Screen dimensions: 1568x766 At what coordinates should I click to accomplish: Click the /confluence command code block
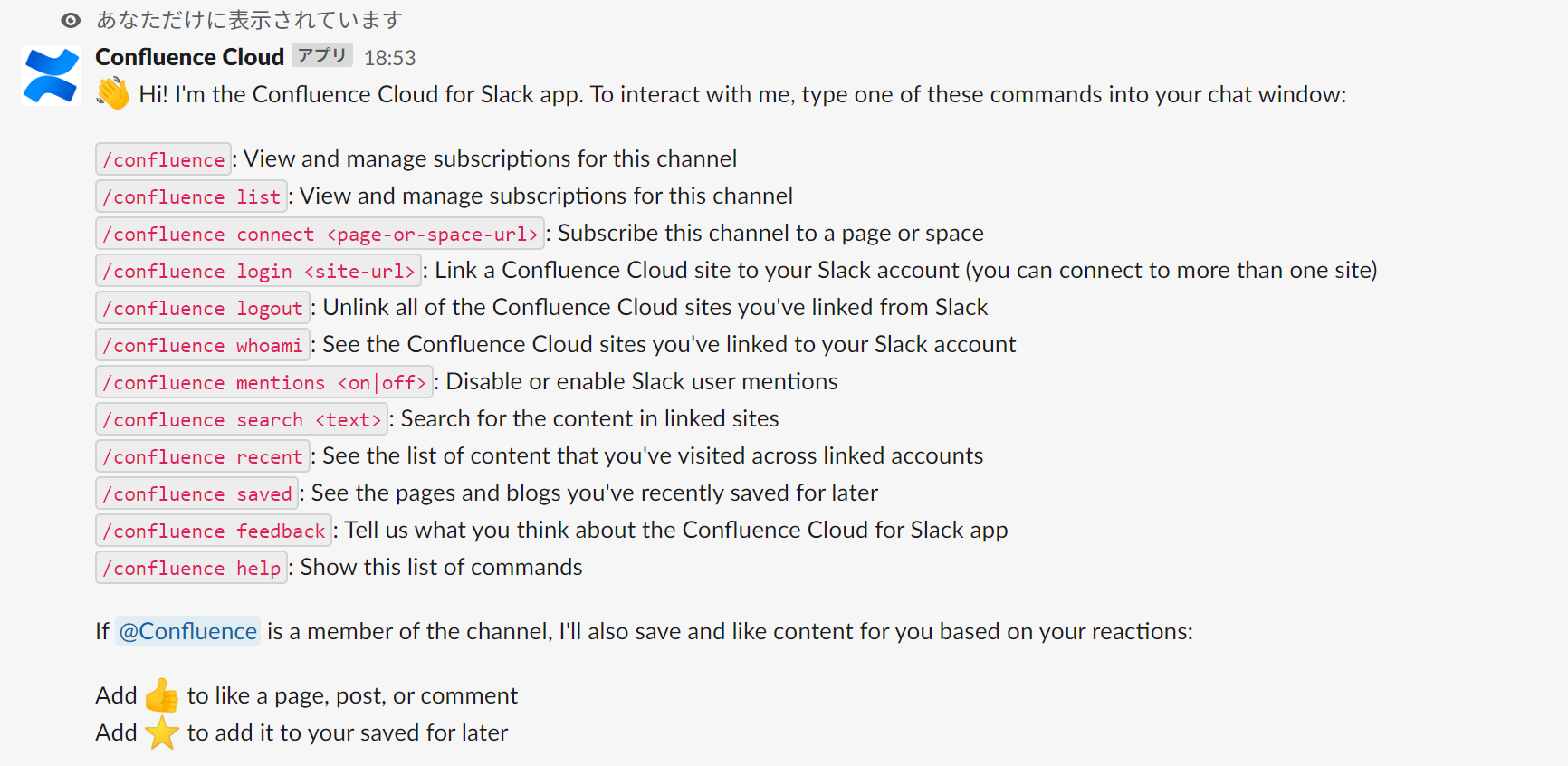163,159
